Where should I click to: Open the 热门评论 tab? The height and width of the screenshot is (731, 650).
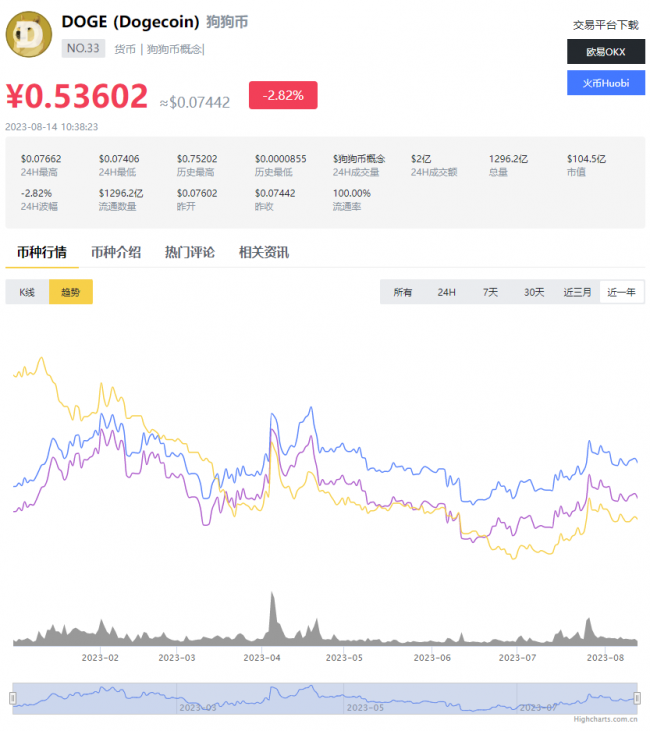point(190,252)
